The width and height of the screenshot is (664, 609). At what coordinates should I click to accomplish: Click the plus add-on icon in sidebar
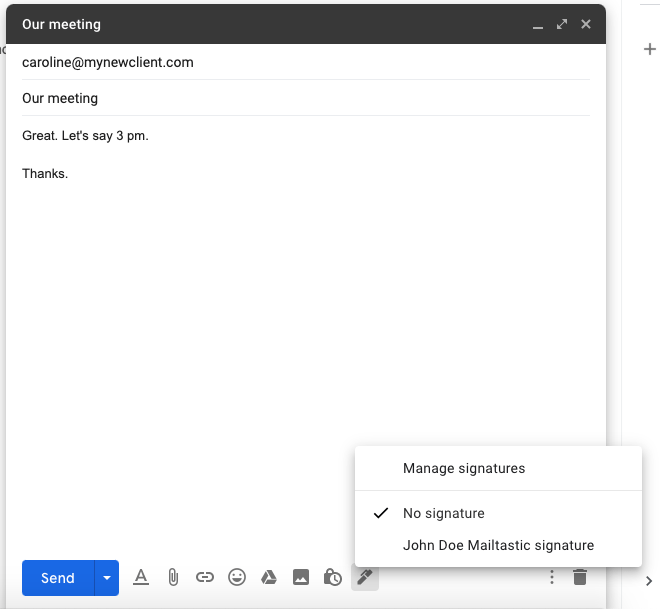648,49
